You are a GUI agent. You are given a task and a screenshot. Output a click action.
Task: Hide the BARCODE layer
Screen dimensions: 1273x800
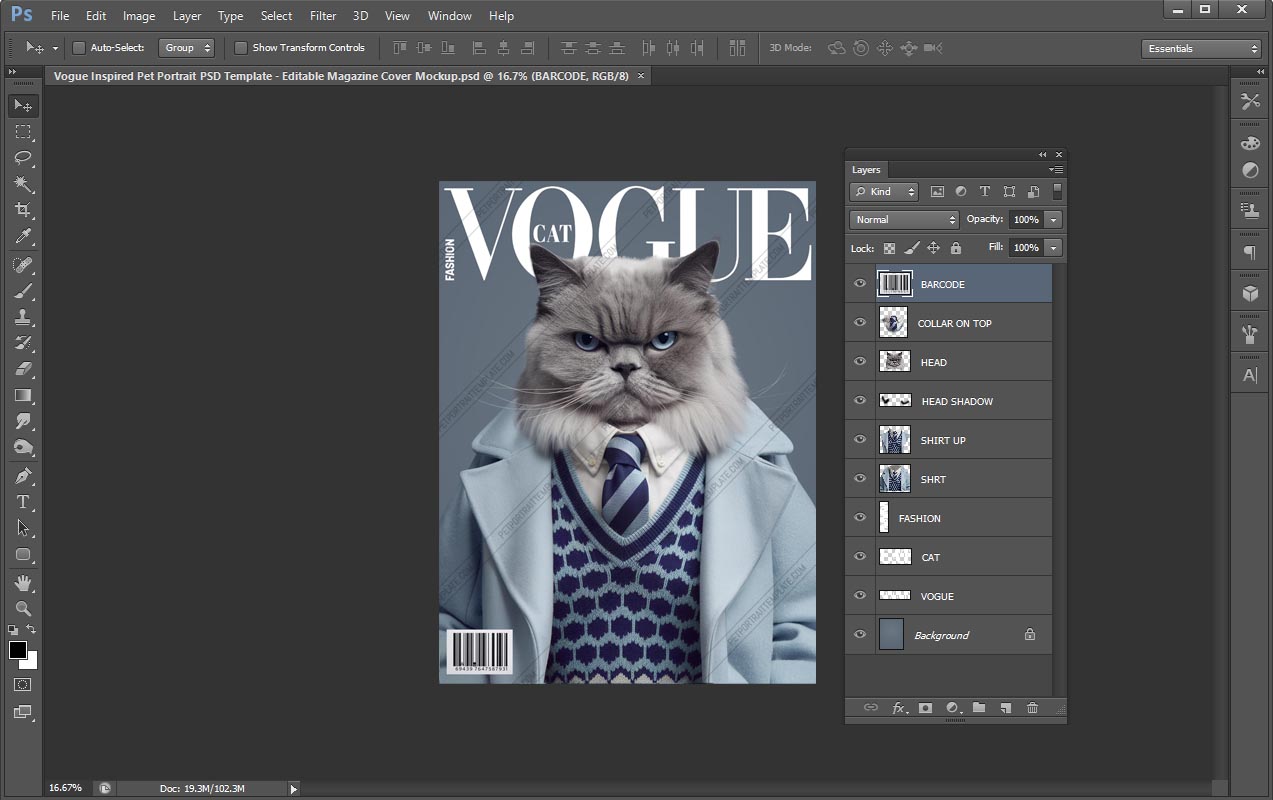[859, 284]
